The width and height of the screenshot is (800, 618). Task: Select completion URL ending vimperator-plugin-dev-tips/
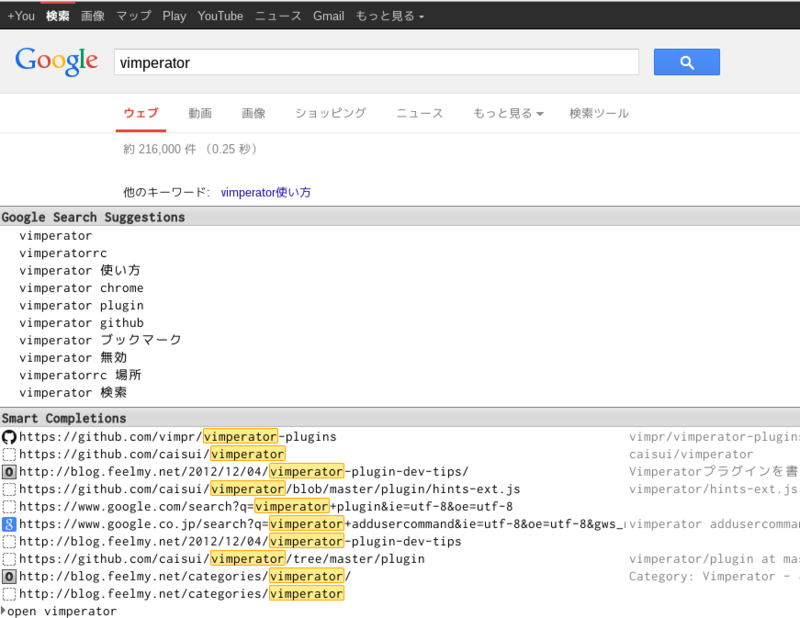click(244, 472)
